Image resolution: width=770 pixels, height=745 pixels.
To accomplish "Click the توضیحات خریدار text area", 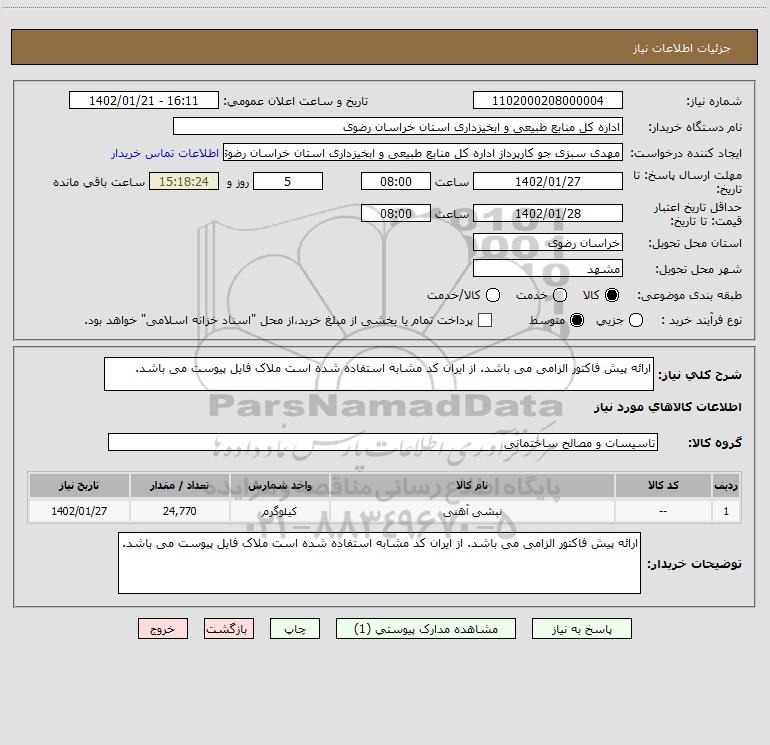I will [379, 563].
